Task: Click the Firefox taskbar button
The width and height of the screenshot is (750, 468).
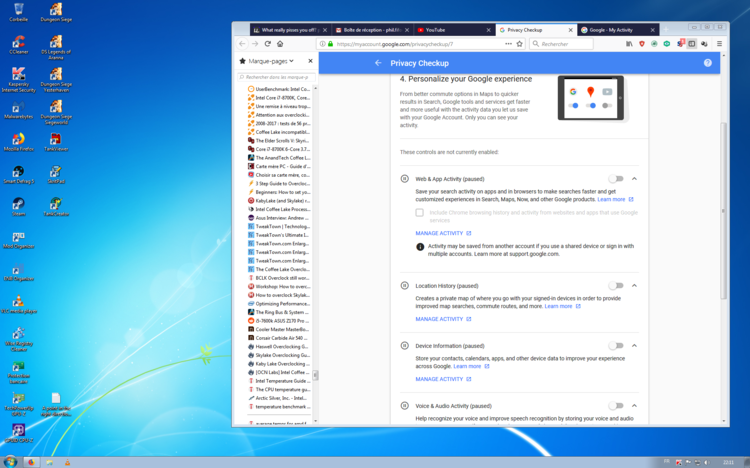Action: pyautogui.click(x=31, y=462)
